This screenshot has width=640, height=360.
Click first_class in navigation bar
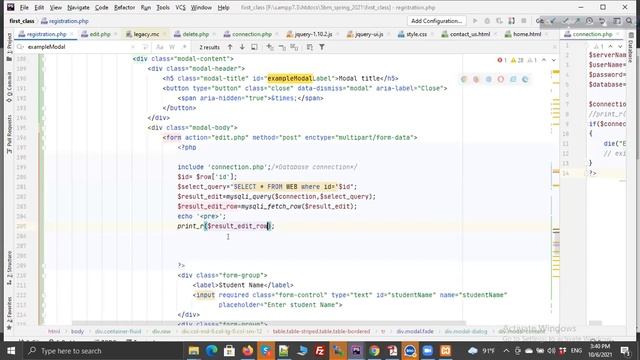22,21
